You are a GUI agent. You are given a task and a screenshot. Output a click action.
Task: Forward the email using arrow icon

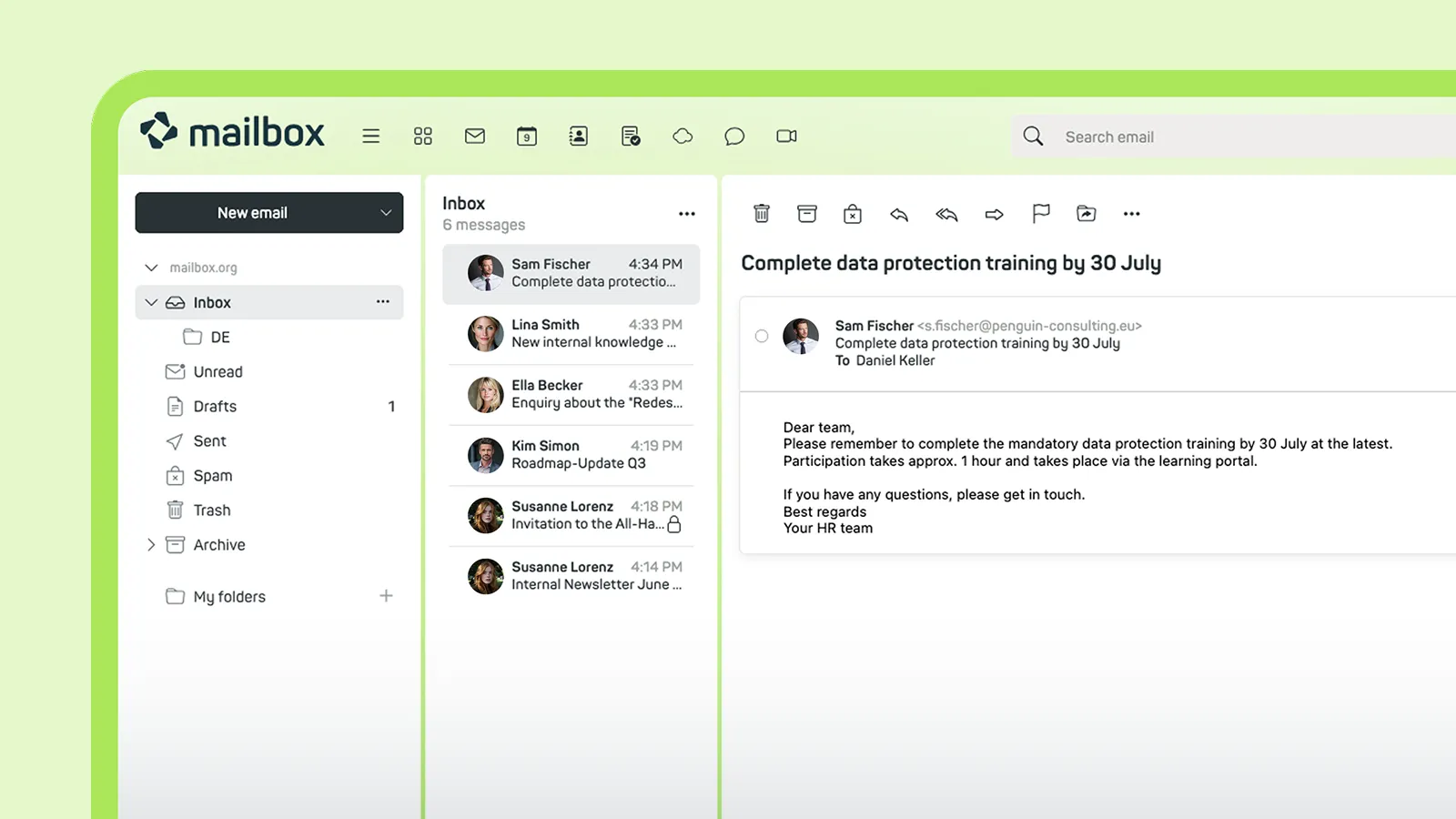click(x=994, y=213)
